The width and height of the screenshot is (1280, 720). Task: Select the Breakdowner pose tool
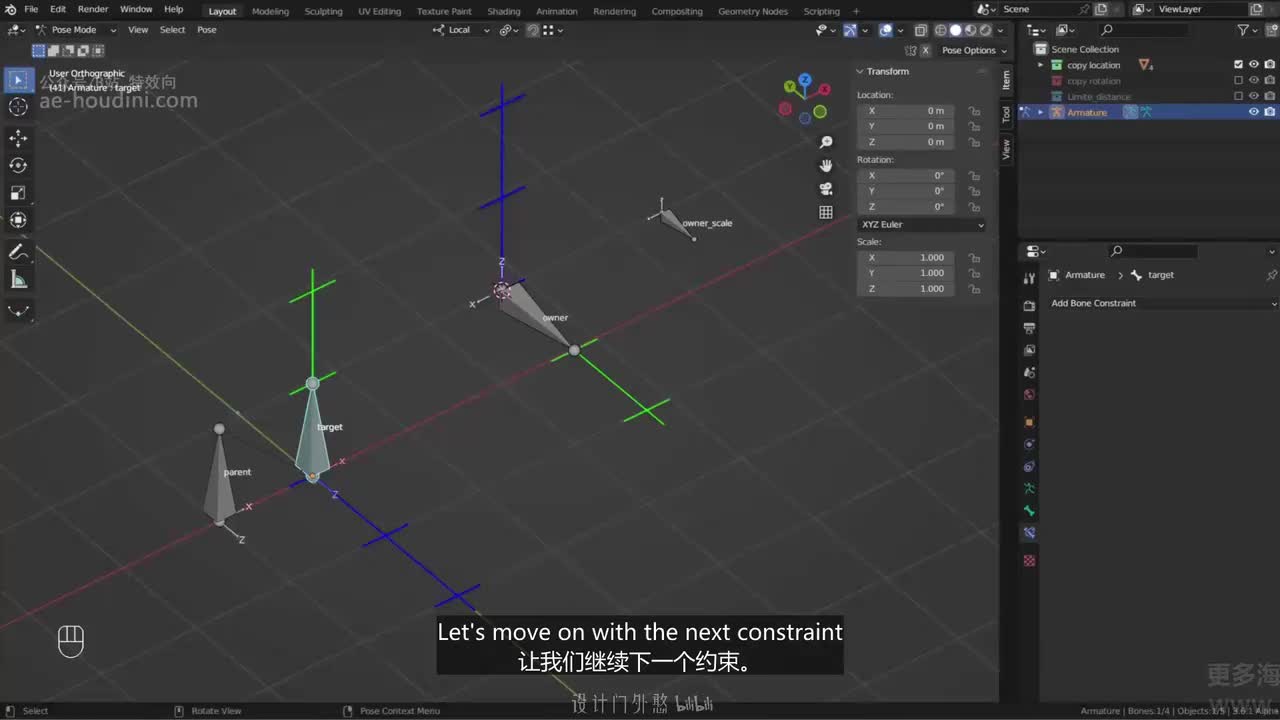point(18,311)
